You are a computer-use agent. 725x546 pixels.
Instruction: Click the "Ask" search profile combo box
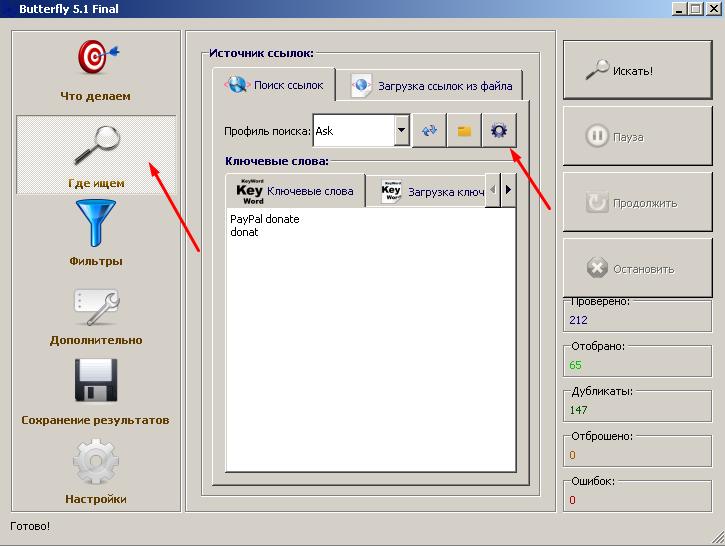pos(353,131)
